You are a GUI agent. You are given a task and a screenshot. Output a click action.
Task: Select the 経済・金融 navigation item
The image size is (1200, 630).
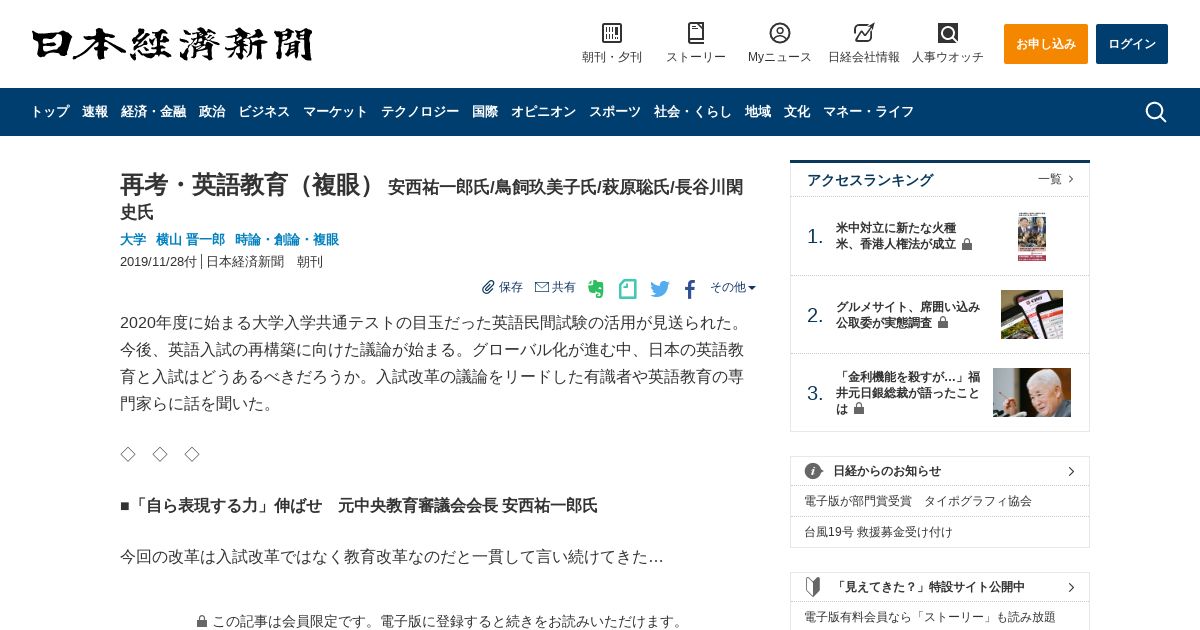153,112
